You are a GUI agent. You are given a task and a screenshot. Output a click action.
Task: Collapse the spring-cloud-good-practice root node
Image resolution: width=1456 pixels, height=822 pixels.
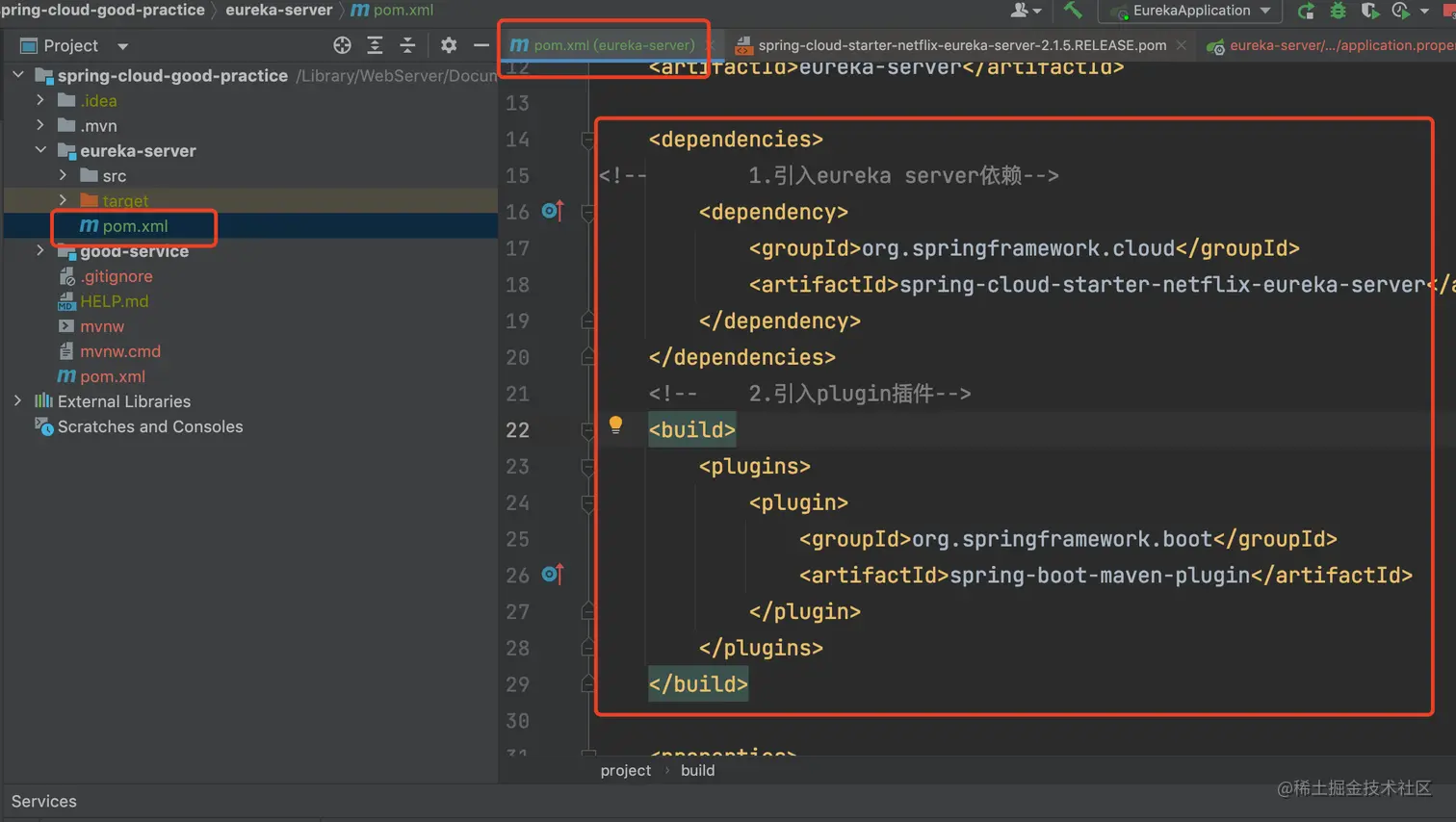[x=18, y=74]
